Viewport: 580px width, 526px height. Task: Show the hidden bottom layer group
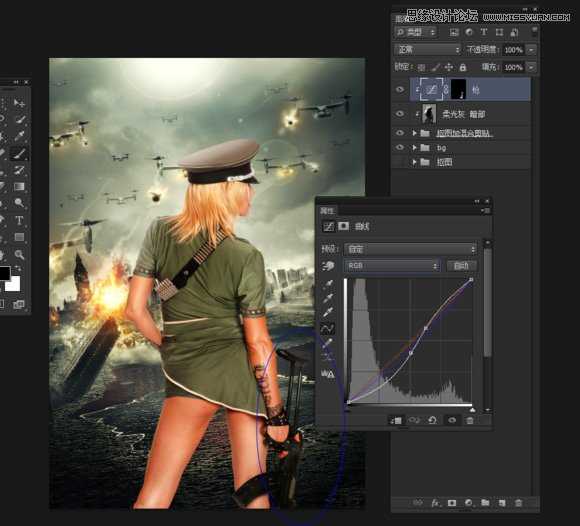(x=400, y=162)
